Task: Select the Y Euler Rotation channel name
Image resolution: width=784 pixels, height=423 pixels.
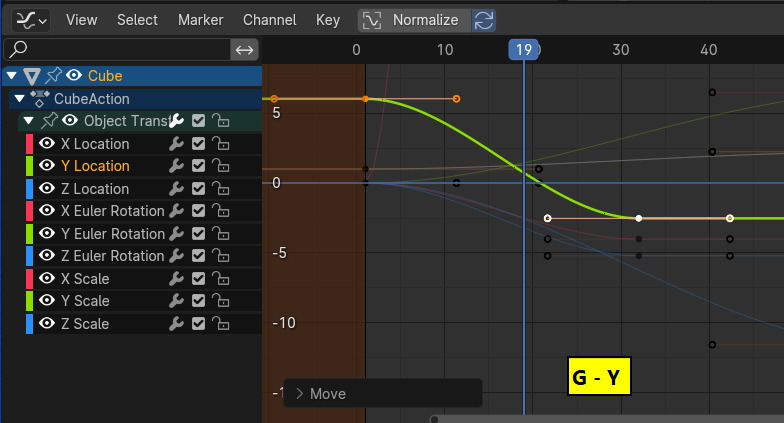Action: point(113,234)
